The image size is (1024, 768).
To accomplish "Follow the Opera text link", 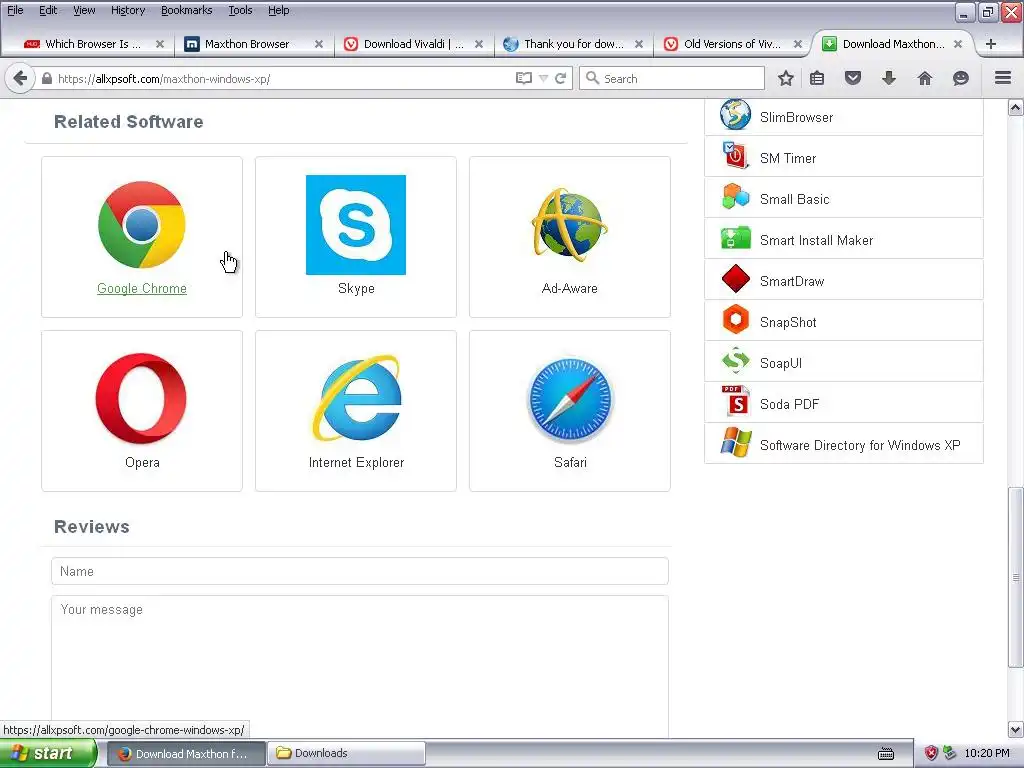I will click(x=142, y=462).
